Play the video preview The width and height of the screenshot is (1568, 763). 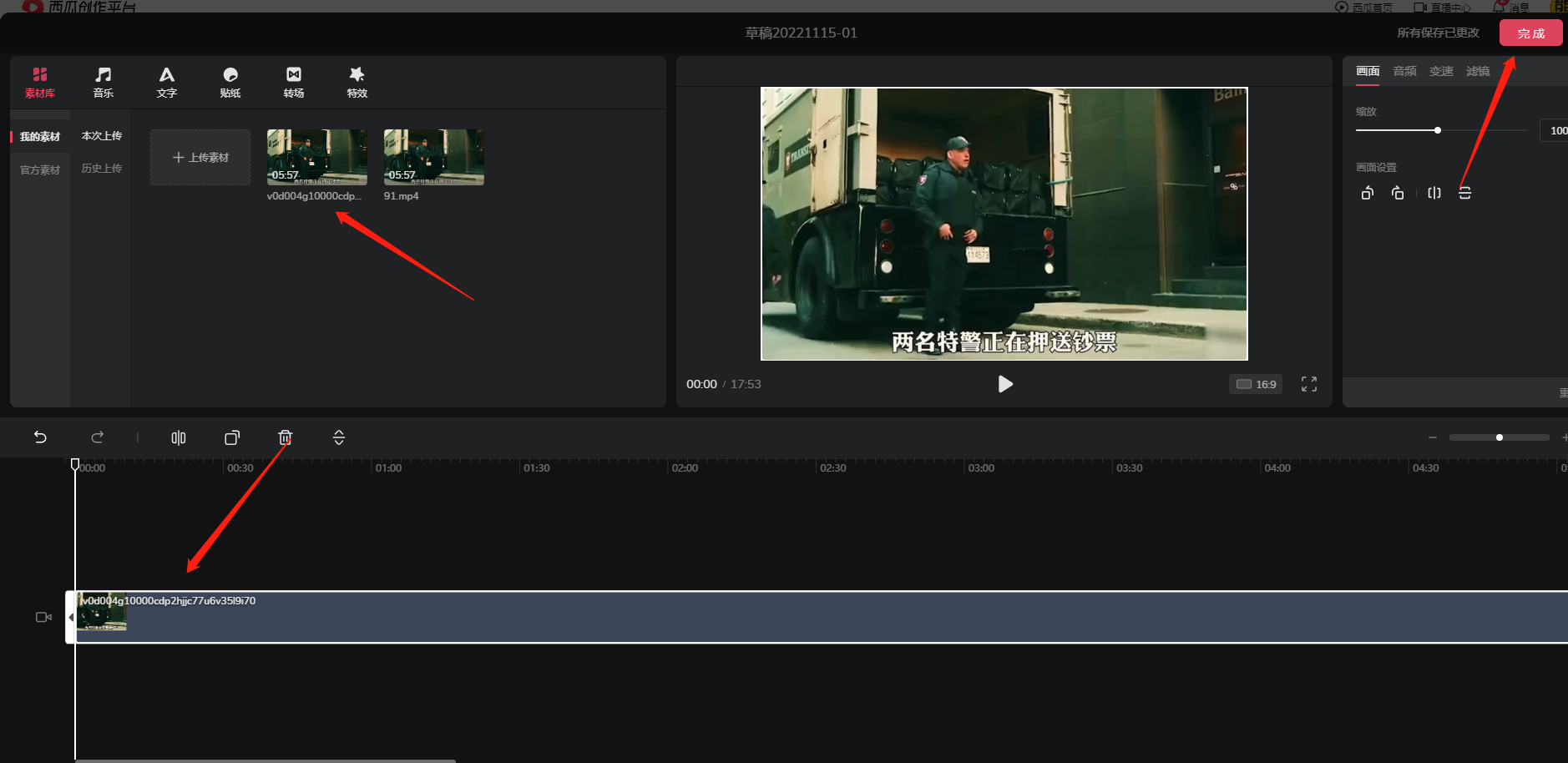click(x=1004, y=384)
